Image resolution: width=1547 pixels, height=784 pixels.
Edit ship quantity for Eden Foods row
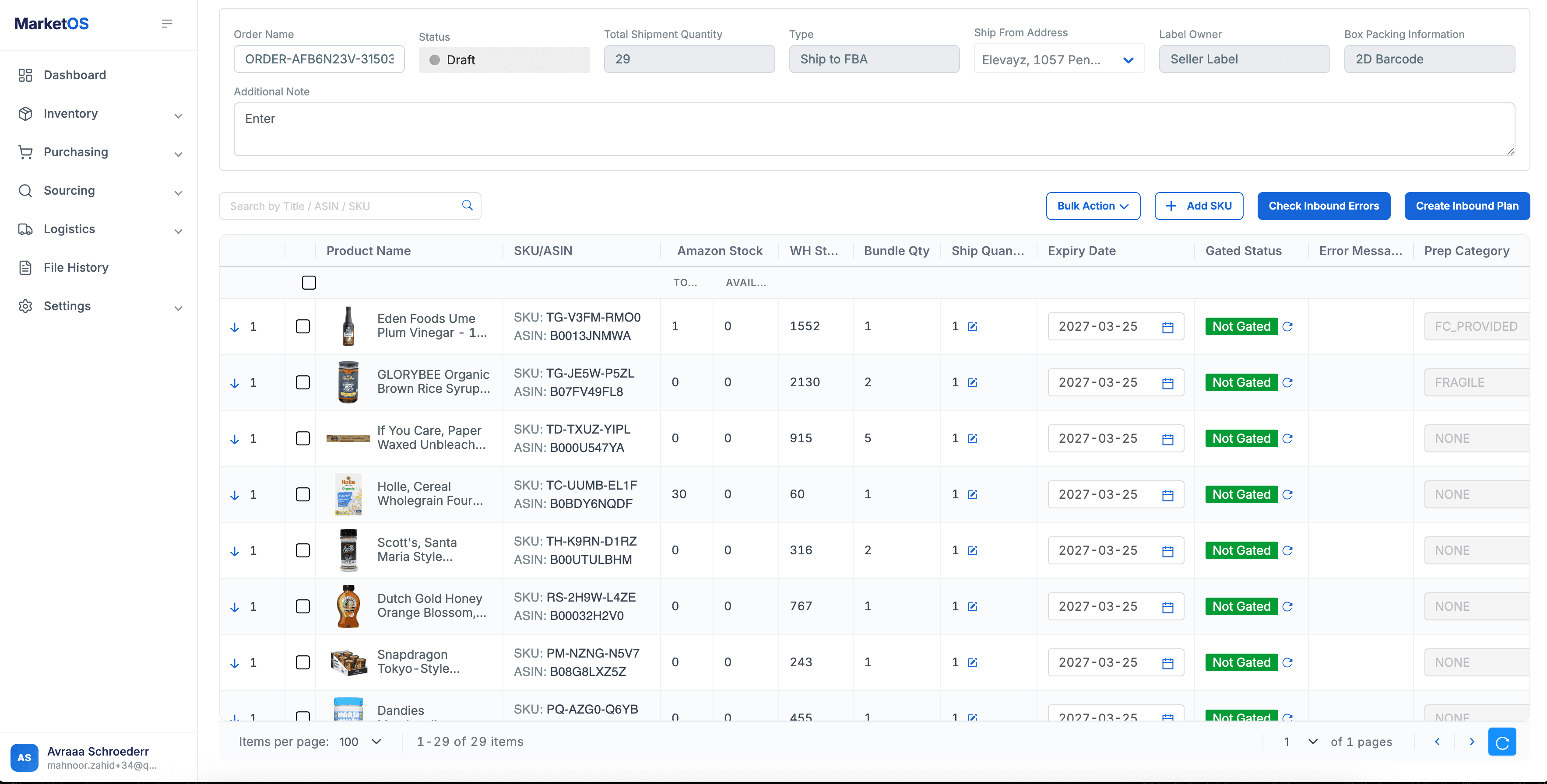pyautogui.click(x=972, y=326)
